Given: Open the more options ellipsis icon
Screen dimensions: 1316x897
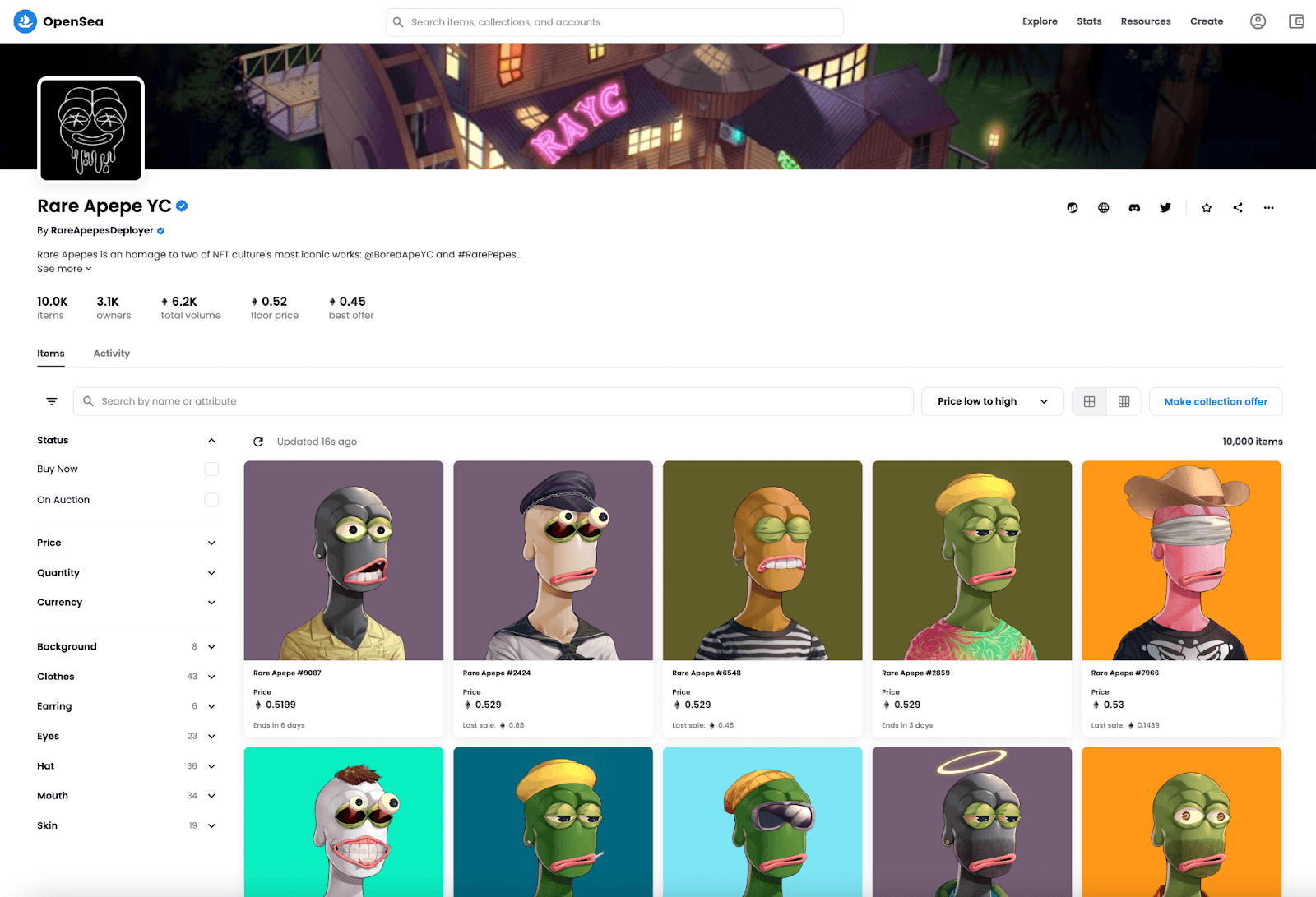Looking at the screenshot, I should click(x=1269, y=208).
